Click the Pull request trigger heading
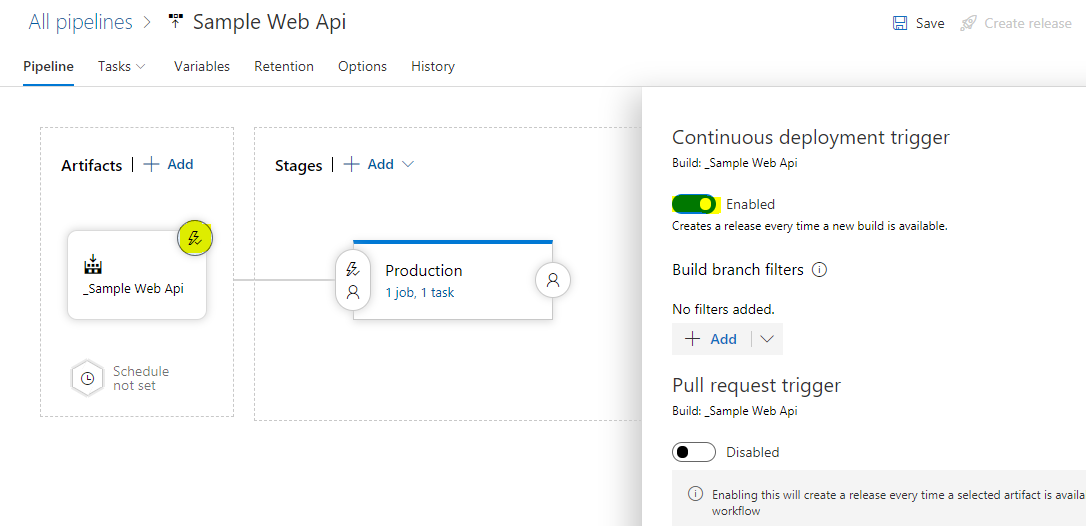1086x526 pixels. tap(756, 385)
